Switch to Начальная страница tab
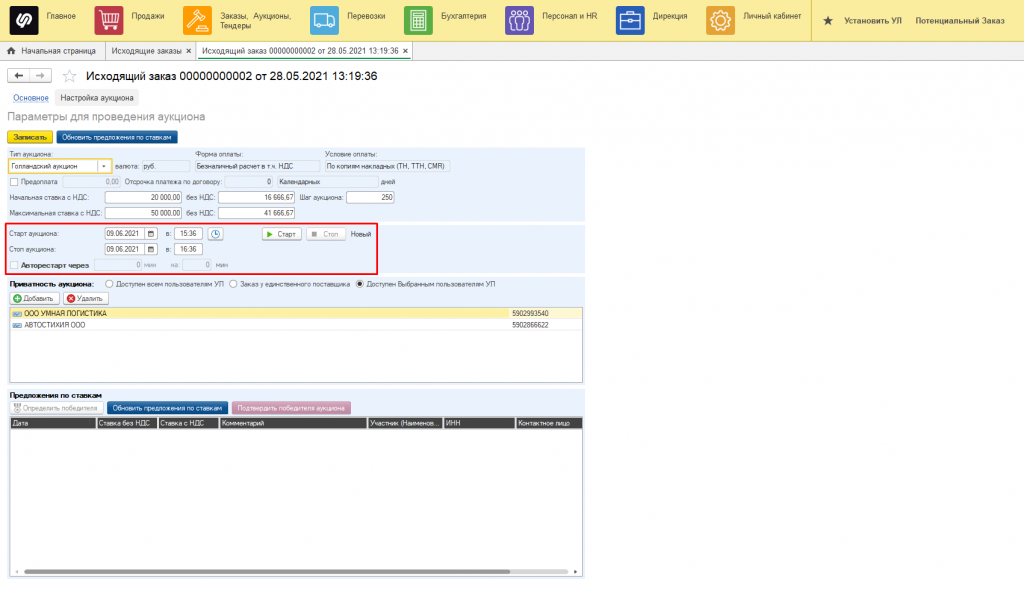 click(x=52, y=51)
